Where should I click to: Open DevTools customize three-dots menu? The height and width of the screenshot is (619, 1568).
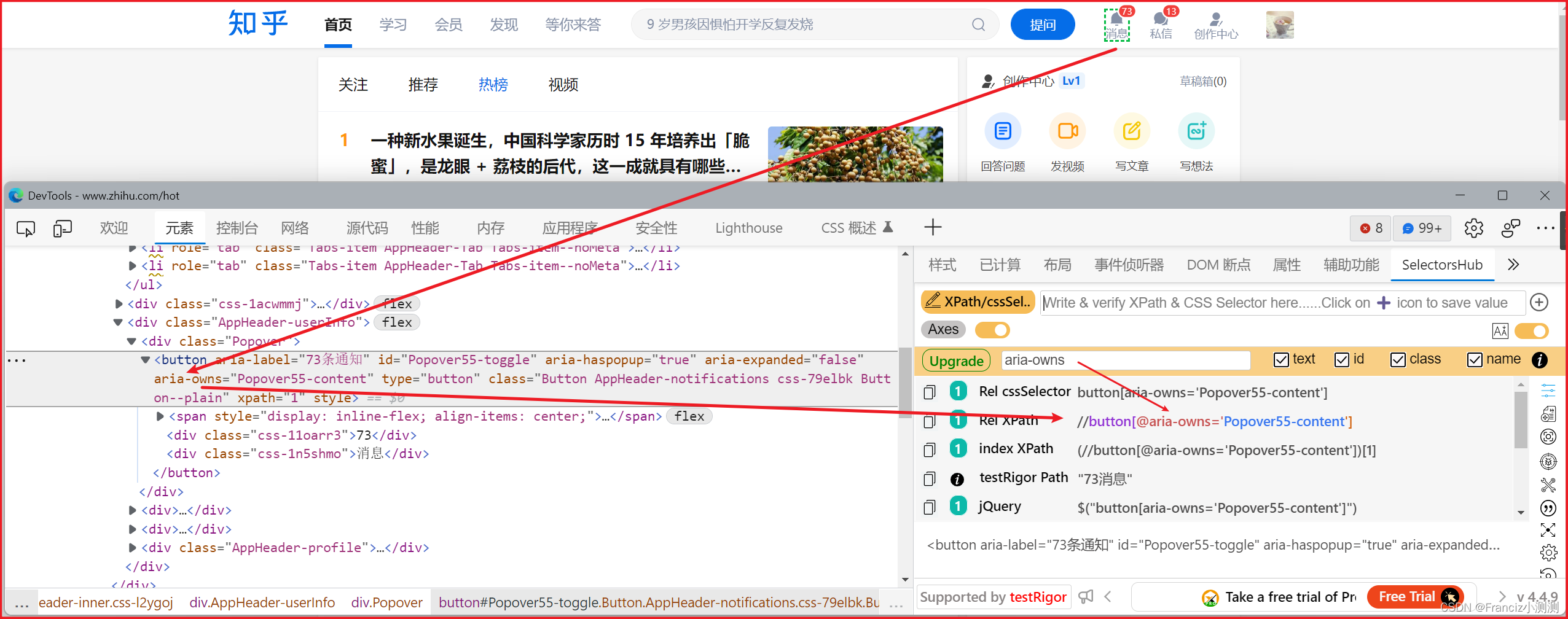(1545, 228)
